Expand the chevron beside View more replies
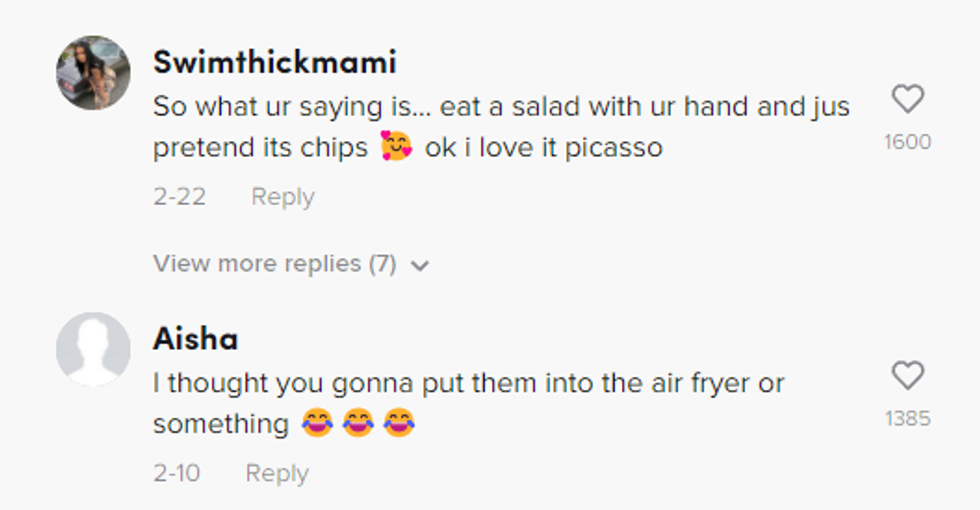Screen dimensions: 980x510 click(x=420, y=265)
